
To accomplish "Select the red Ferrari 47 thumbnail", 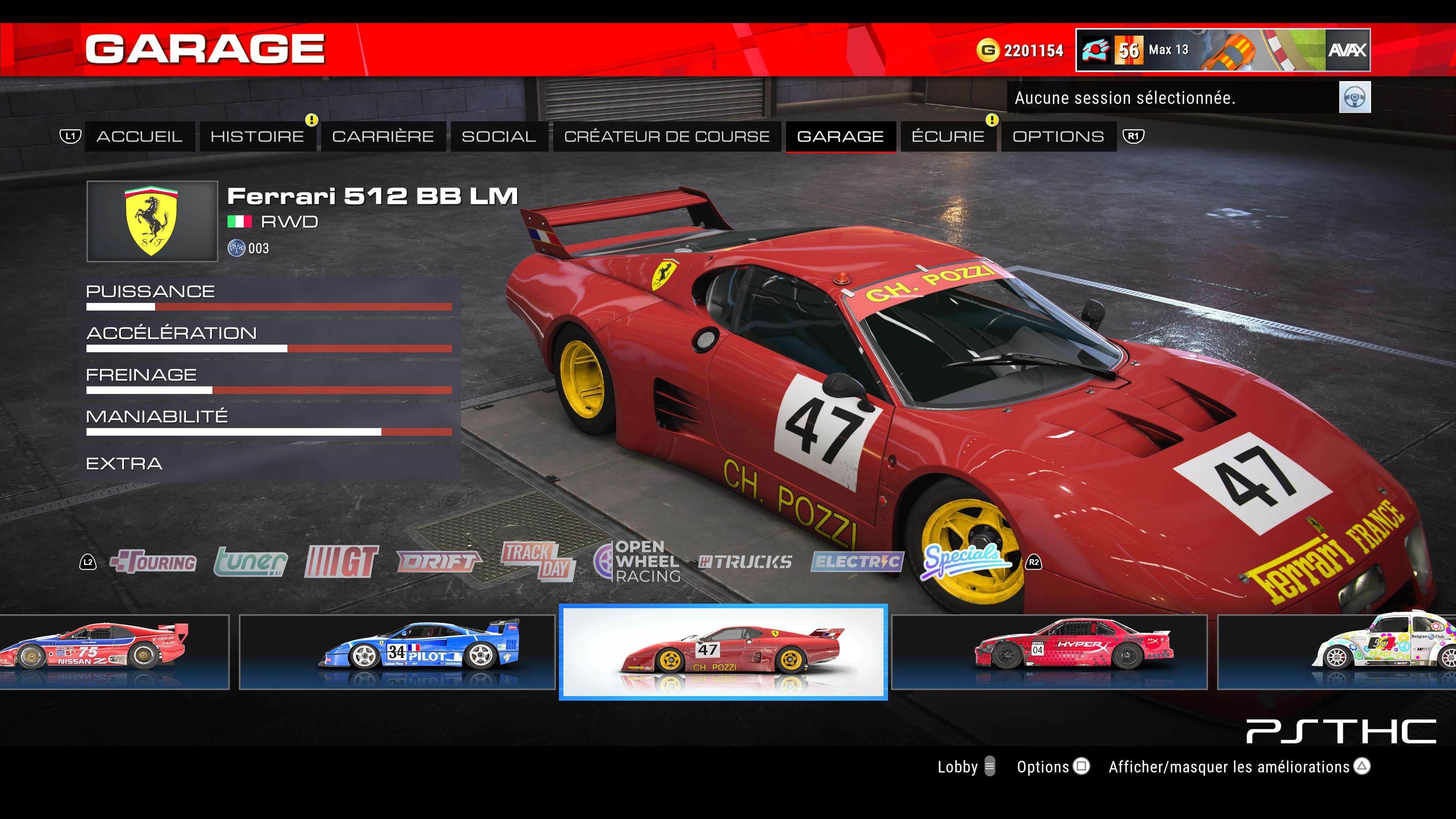I will point(723,652).
